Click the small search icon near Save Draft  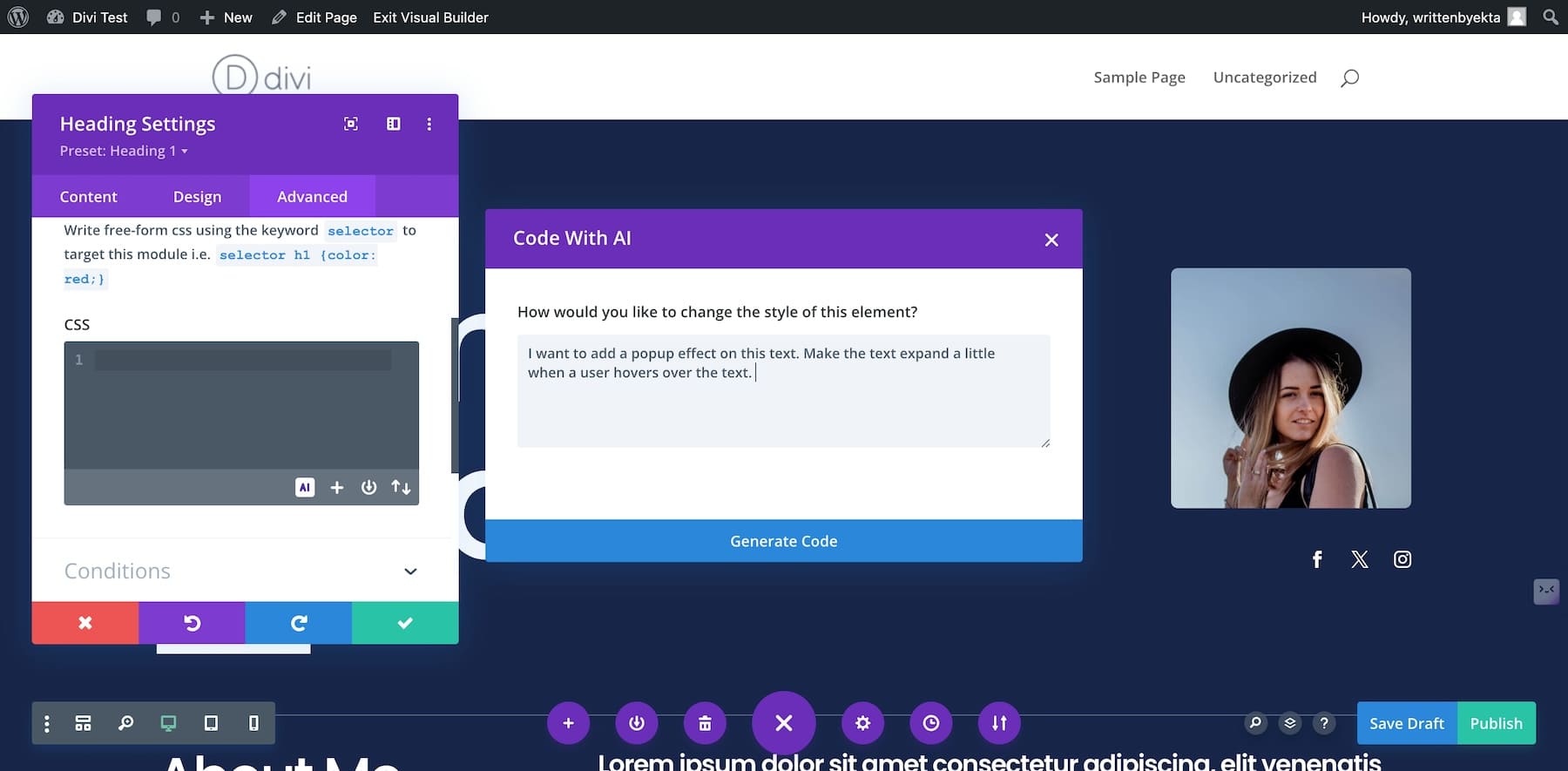pos(1255,722)
